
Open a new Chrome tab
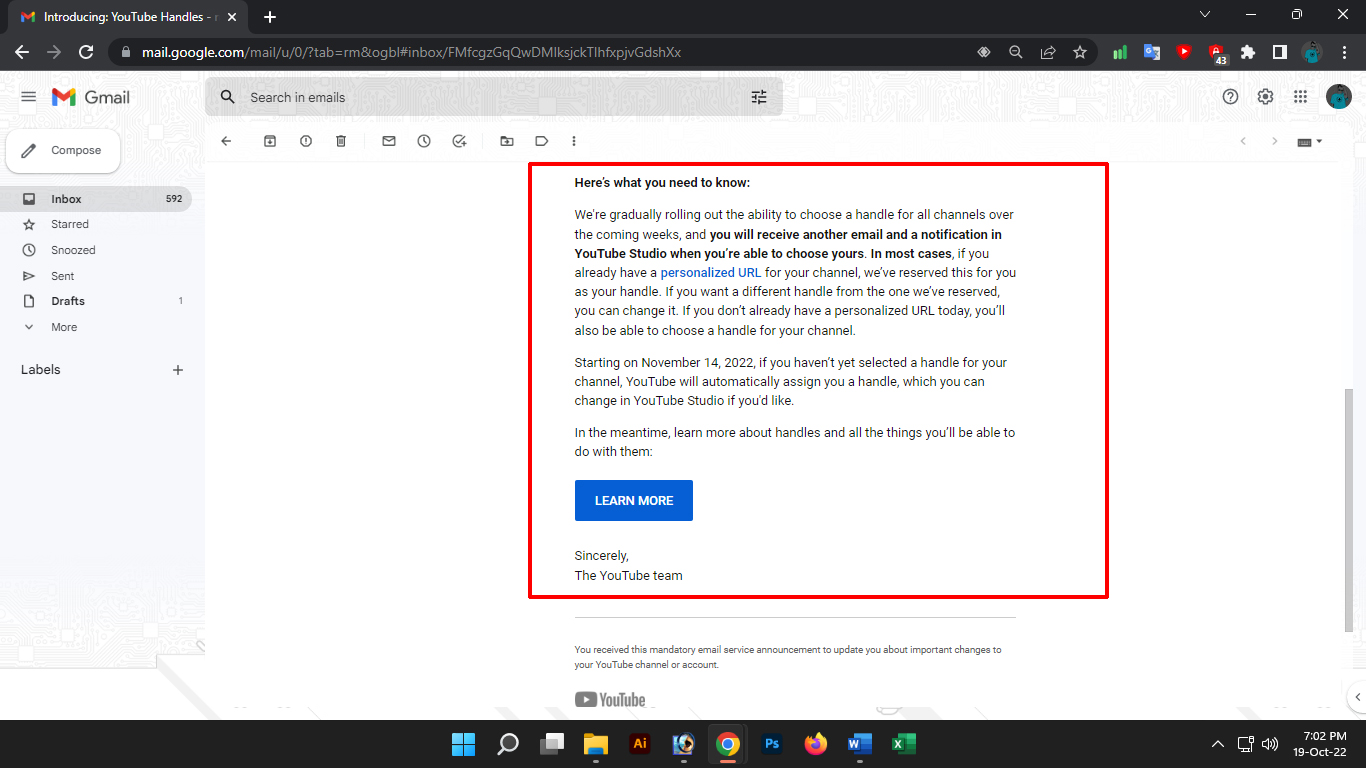point(270,17)
